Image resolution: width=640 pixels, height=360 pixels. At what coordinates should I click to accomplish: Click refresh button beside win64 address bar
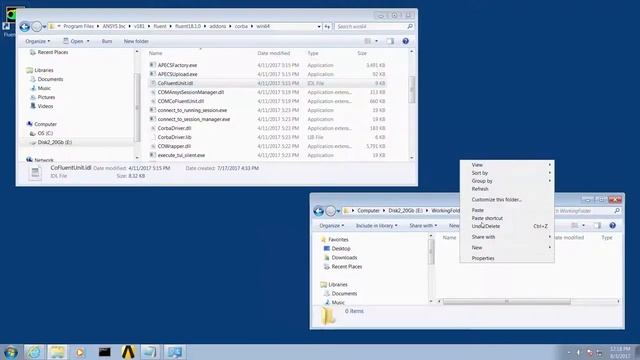tap(327, 27)
